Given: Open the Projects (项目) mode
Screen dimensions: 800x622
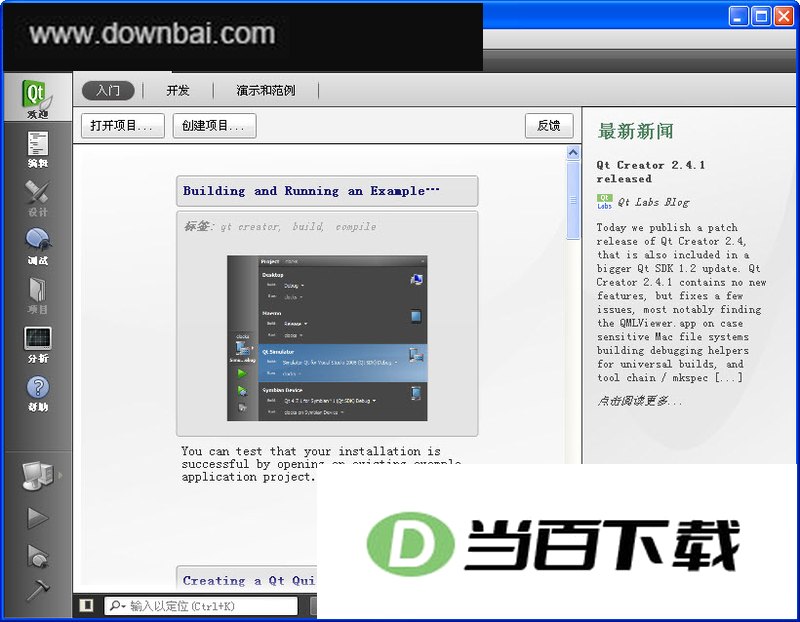Looking at the screenshot, I should tap(37, 295).
